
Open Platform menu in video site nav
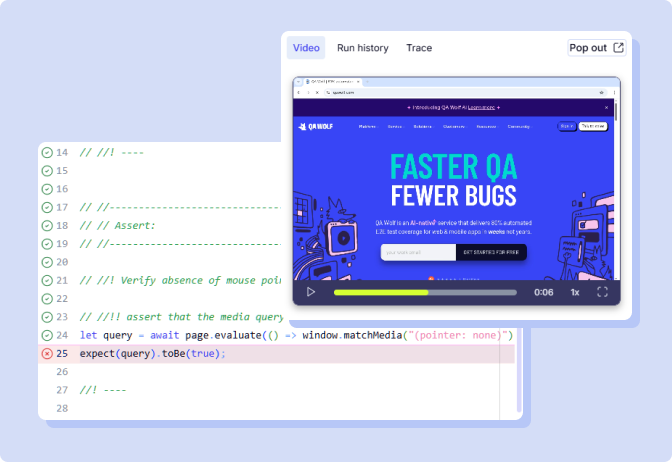click(368, 126)
